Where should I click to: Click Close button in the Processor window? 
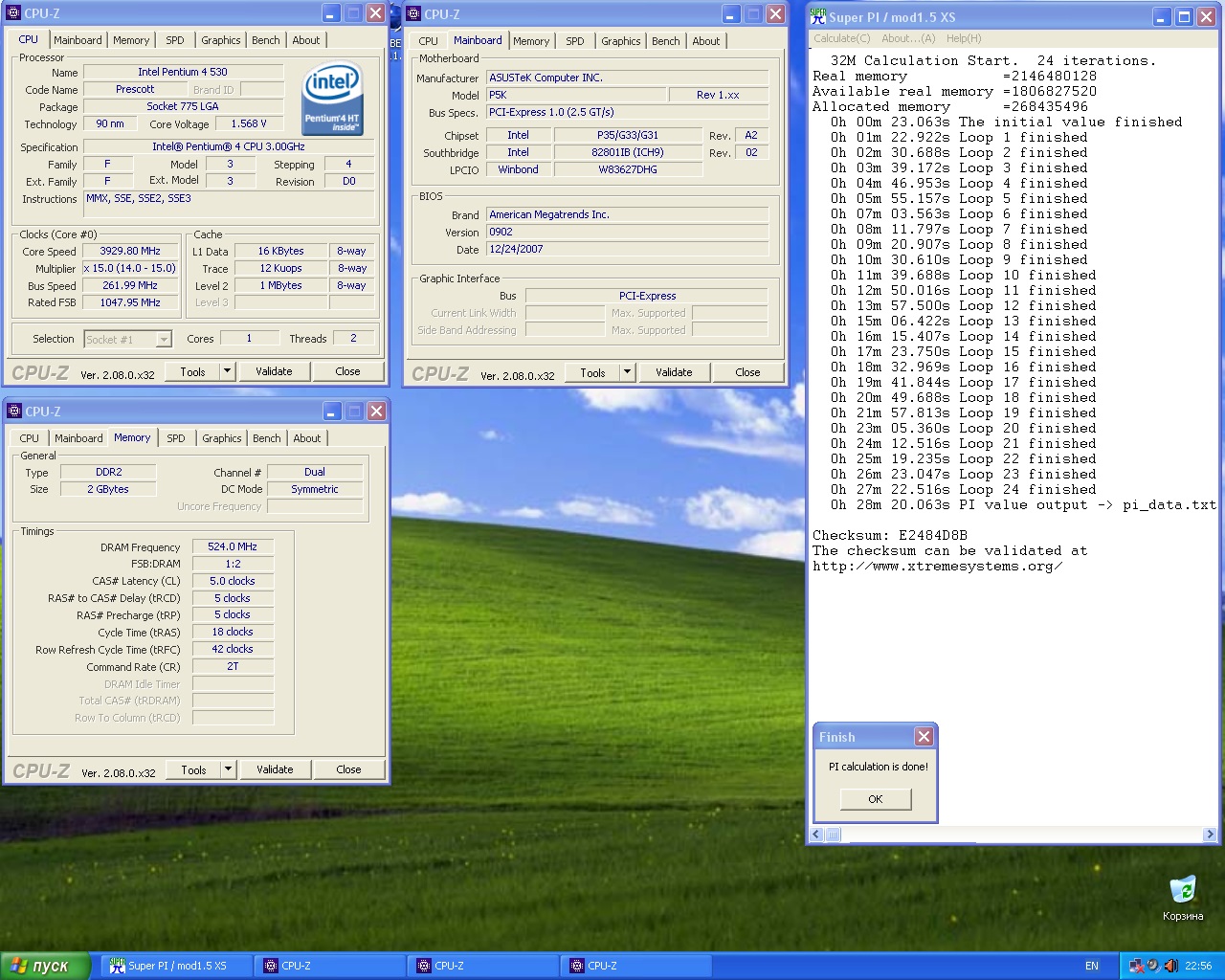[347, 371]
